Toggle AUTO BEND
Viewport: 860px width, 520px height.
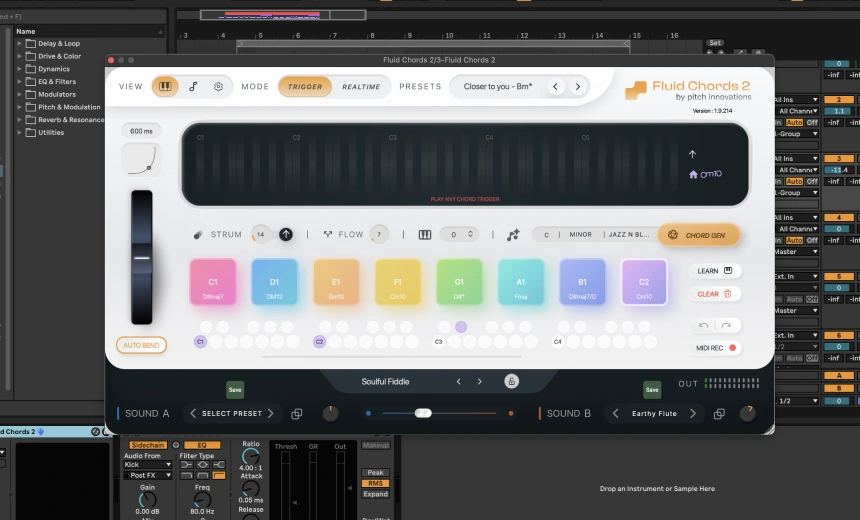click(141, 345)
